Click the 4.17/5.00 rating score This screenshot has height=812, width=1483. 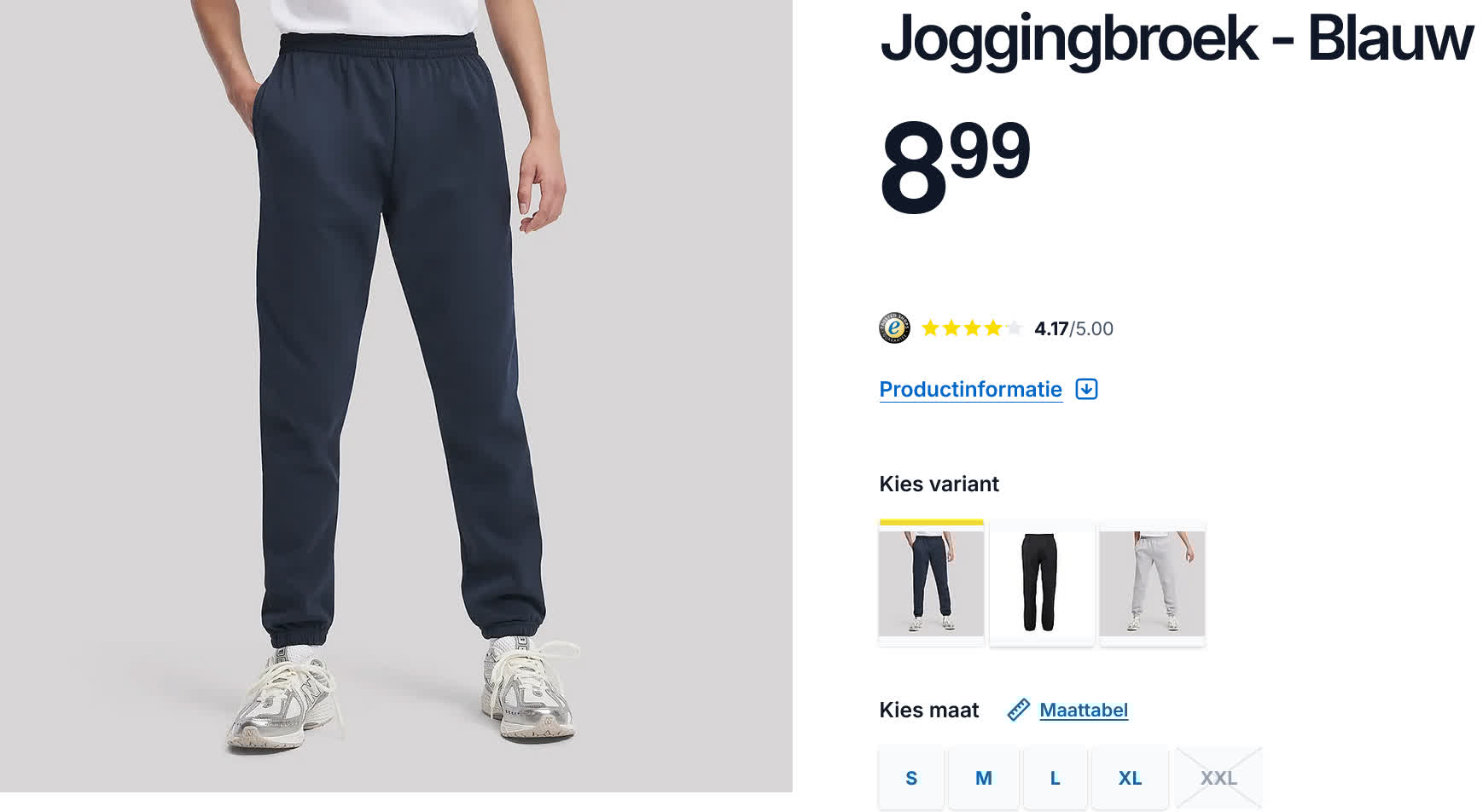click(1073, 328)
